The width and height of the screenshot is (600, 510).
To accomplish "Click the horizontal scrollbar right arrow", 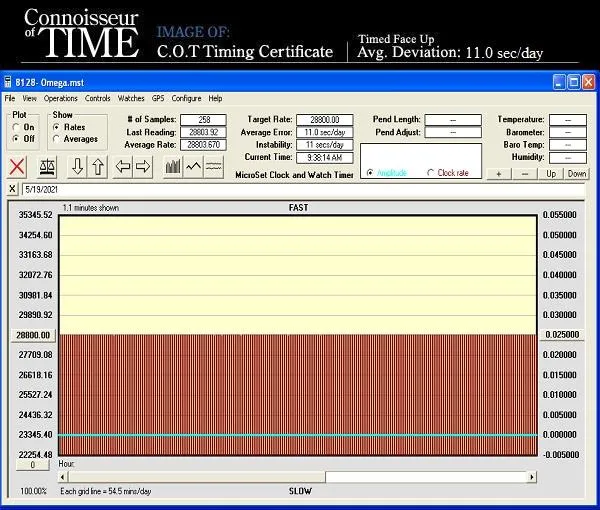I will click(532, 477).
